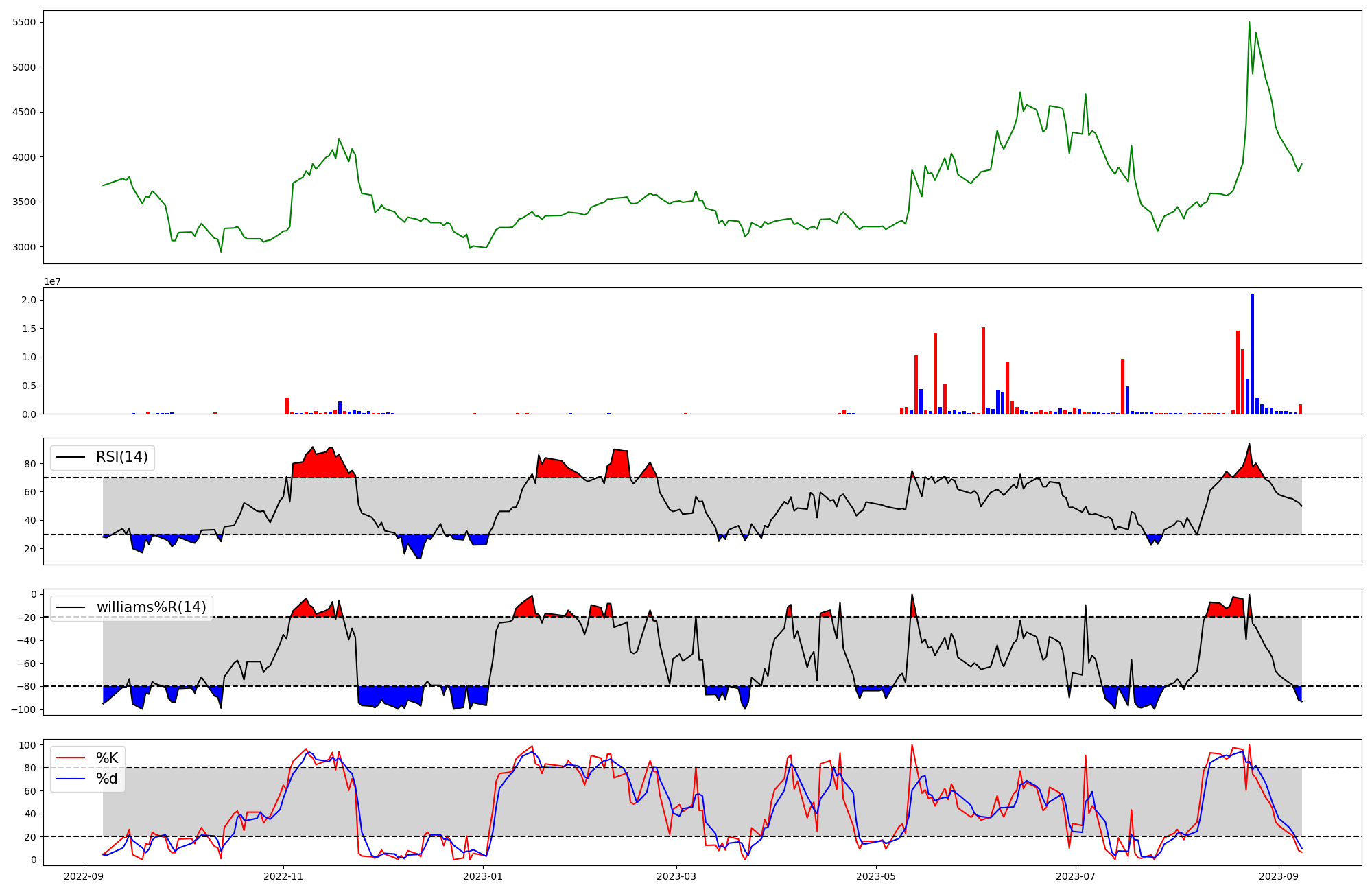The height and width of the screenshot is (892, 1372).
Task: Click the red %K legend line swatch
Action: tap(71, 758)
